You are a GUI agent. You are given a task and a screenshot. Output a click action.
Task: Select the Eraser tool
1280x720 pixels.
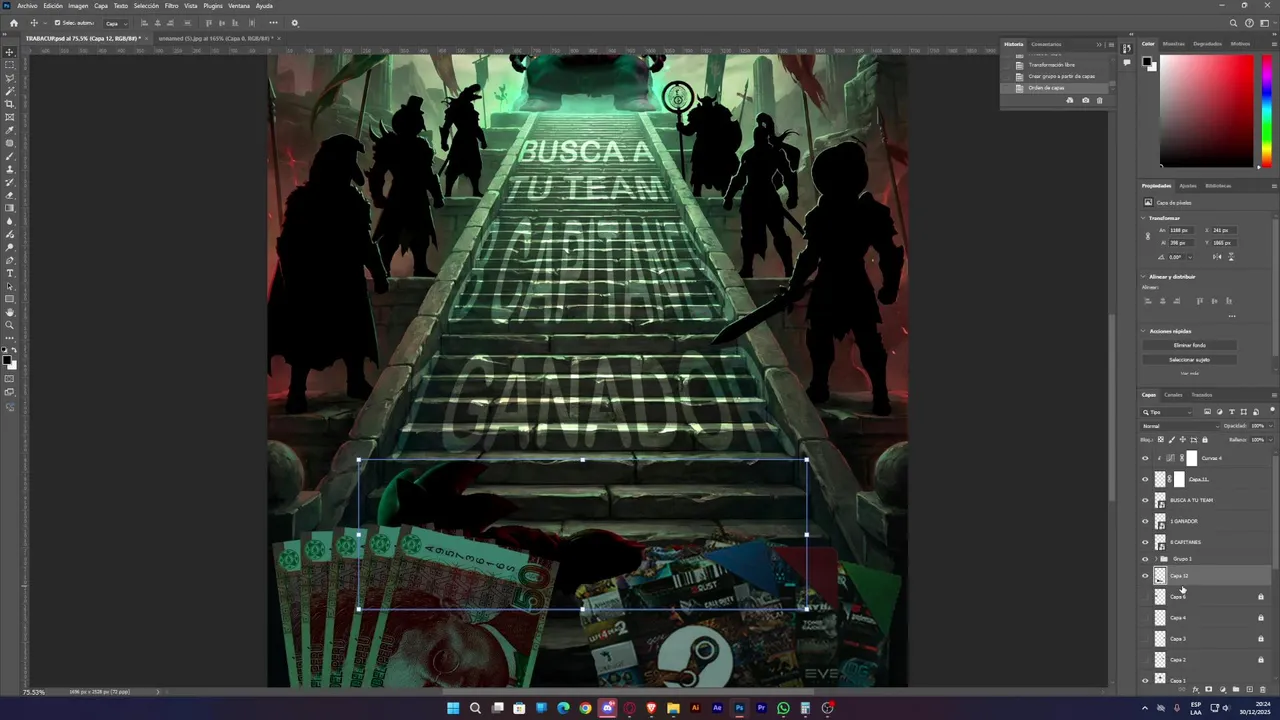[10, 195]
